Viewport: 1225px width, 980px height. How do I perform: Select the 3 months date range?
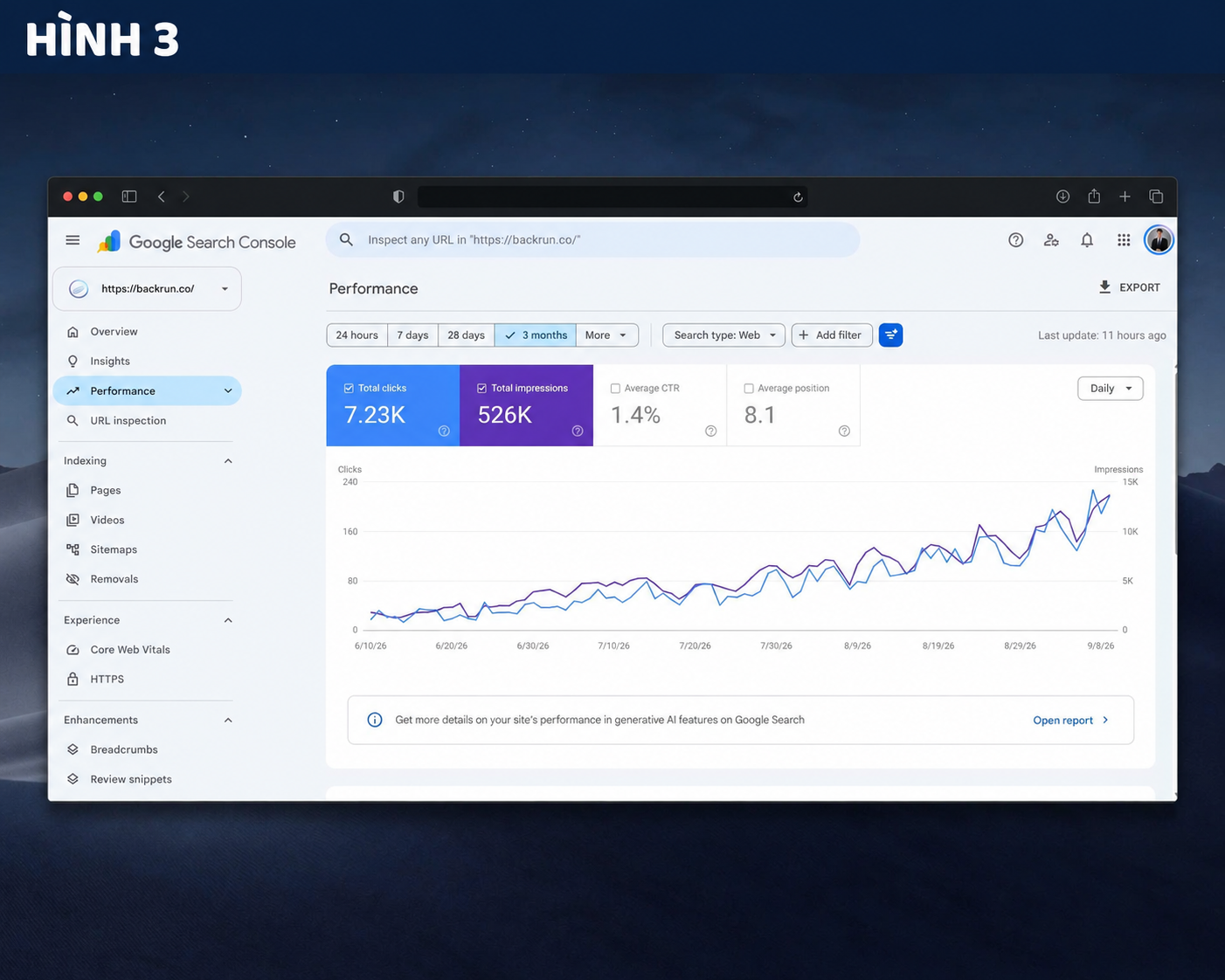[x=536, y=335]
